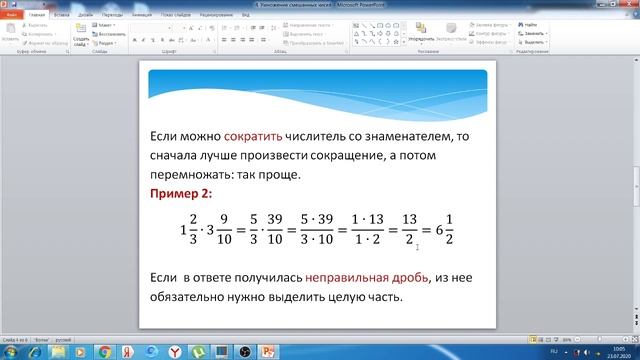The height and width of the screenshot is (360, 640).
Task: Click the zoom slider handle
Action: [x=600, y=340]
